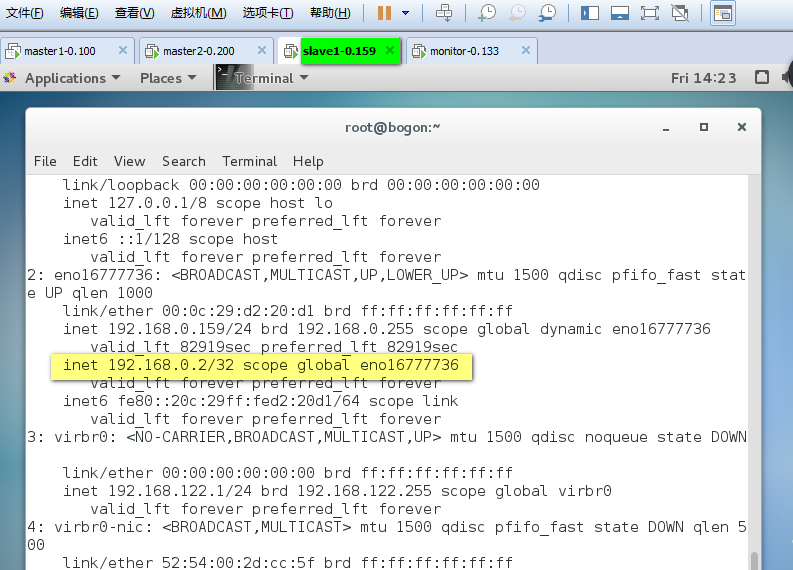Viewport: 793px width, 570px height.
Task: Open the terminal's Terminal menu
Action: 249,161
